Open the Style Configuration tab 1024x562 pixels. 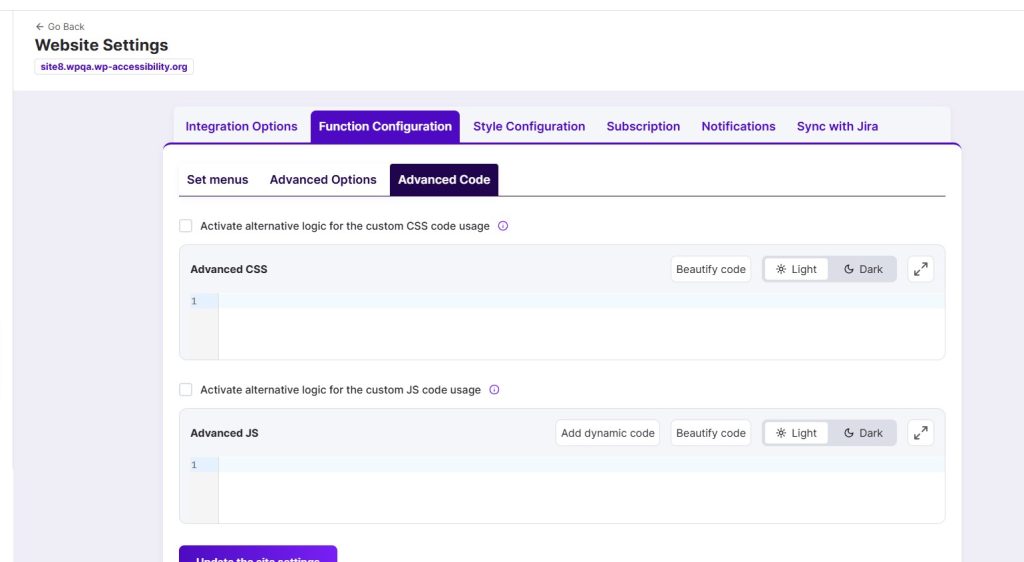529,127
